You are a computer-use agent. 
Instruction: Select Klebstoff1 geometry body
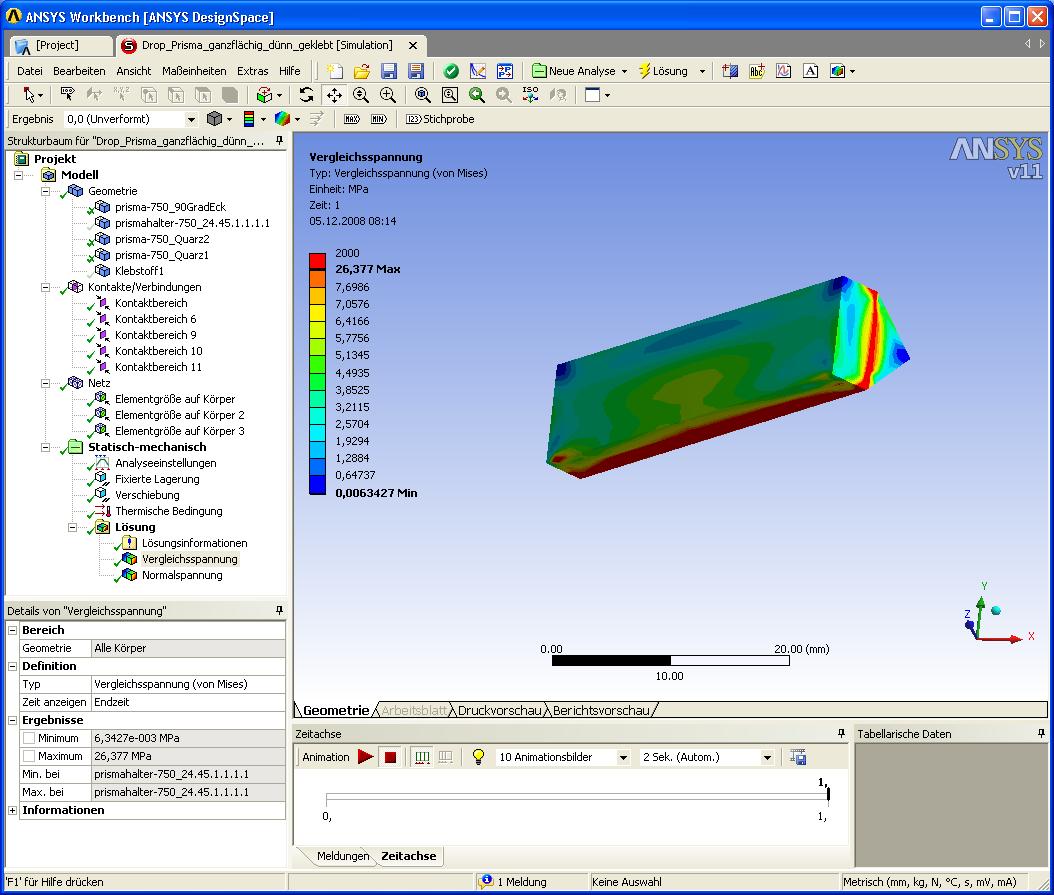click(x=139, y=271)
